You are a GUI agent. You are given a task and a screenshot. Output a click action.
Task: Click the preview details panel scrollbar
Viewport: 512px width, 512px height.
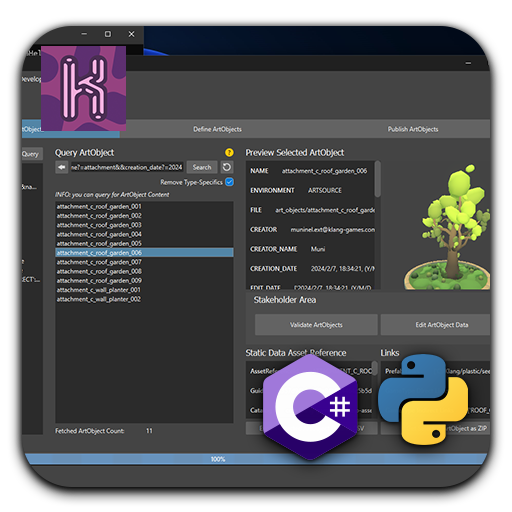pyautogui.click(x=377, y=179)
